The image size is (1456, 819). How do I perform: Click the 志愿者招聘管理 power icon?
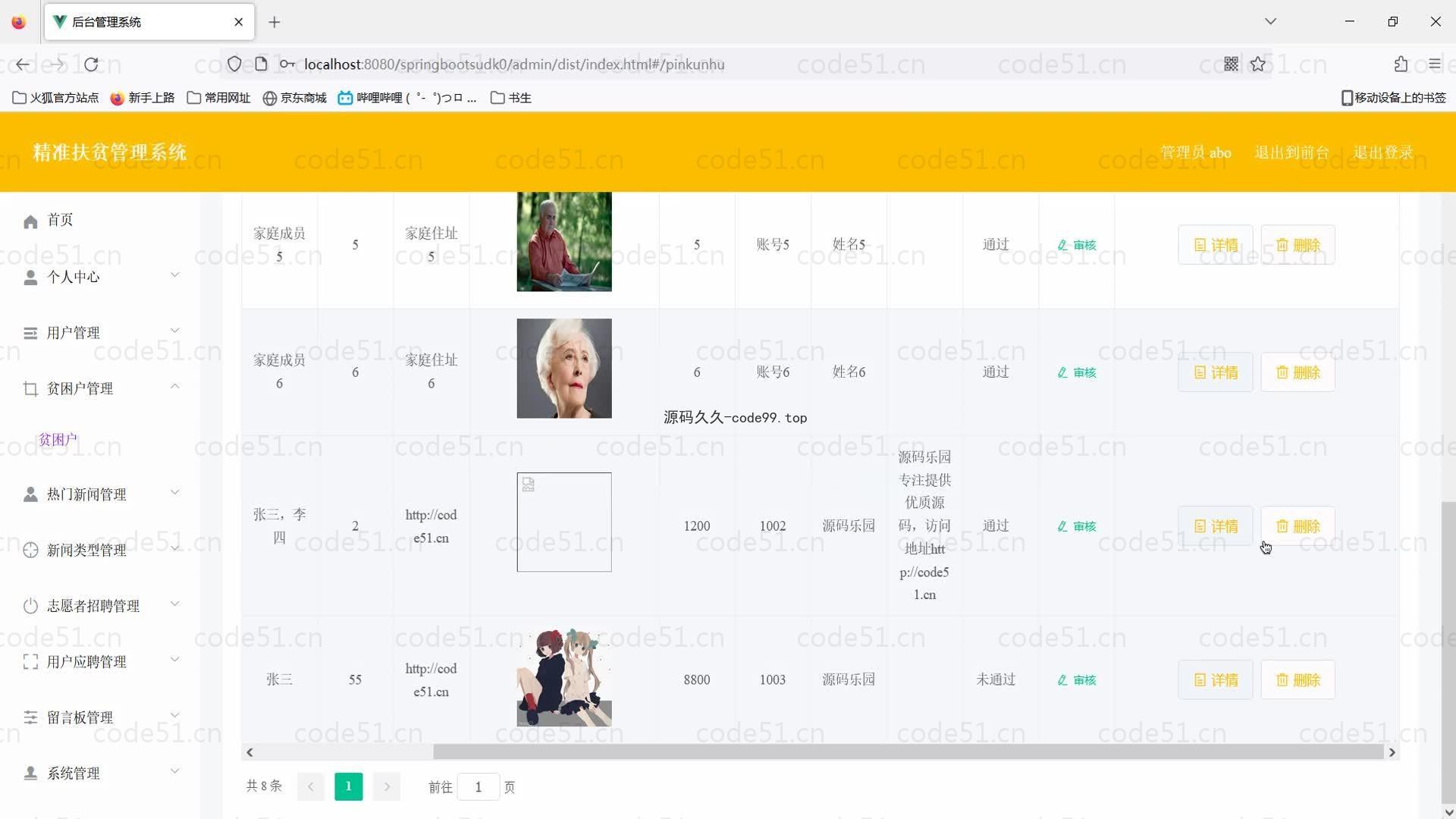30,606
